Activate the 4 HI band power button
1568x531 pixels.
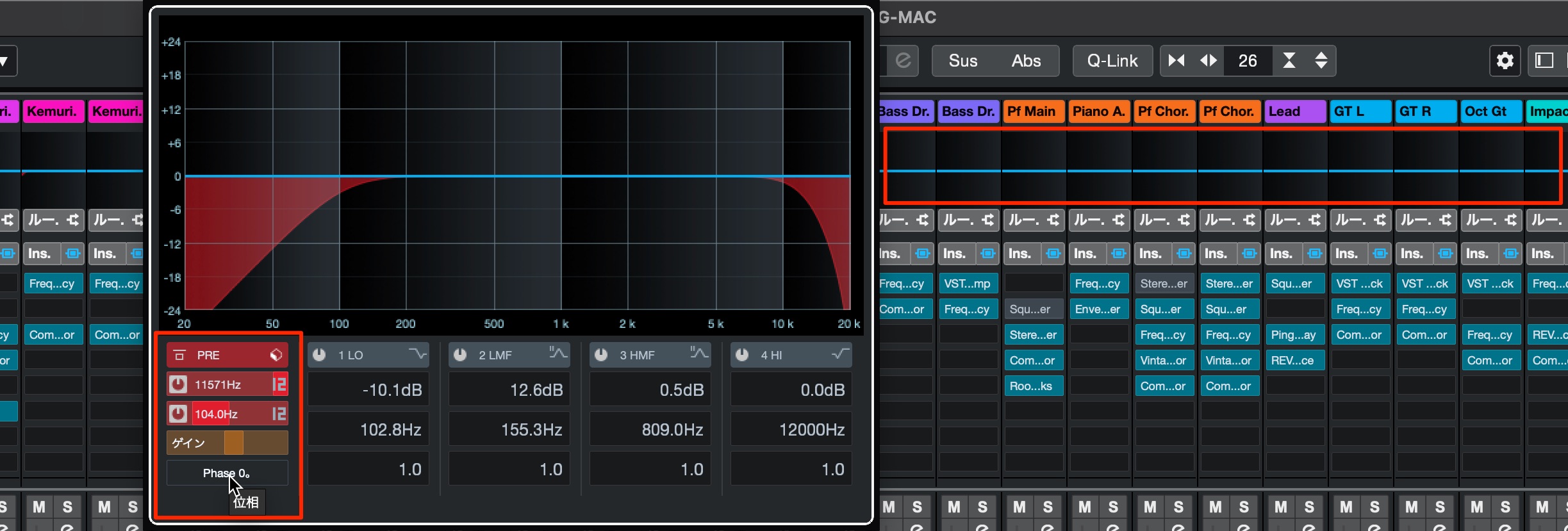point(742,355)
